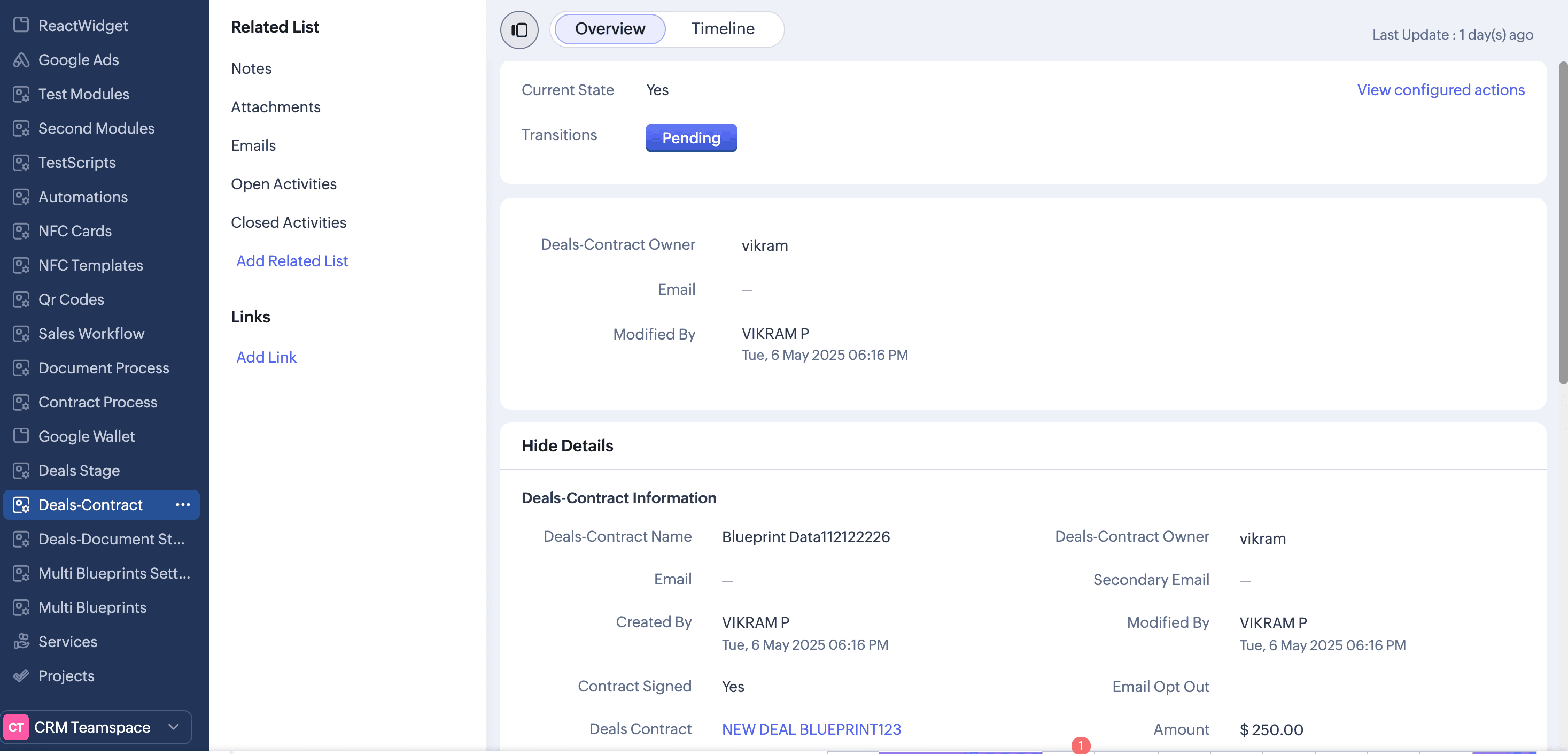Switch to the Timeline tab
Screen dimensions: 1568x754
pyautogui.click(x=723, y=29)
